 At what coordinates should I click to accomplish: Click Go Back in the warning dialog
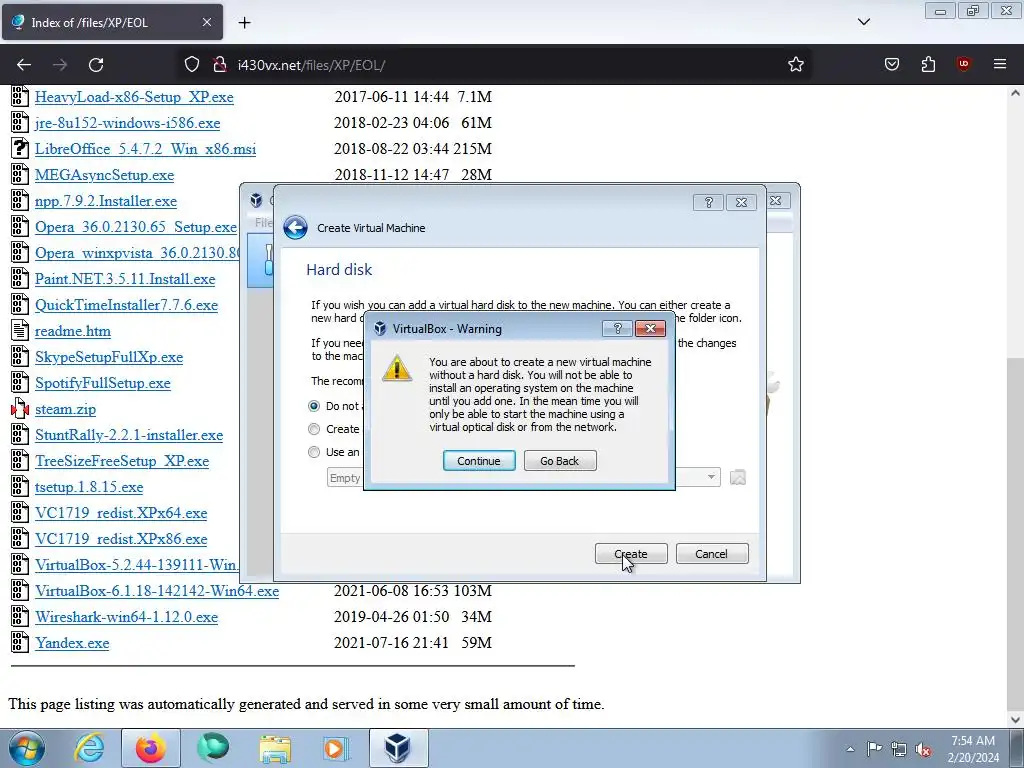click(x=560, y=460)
